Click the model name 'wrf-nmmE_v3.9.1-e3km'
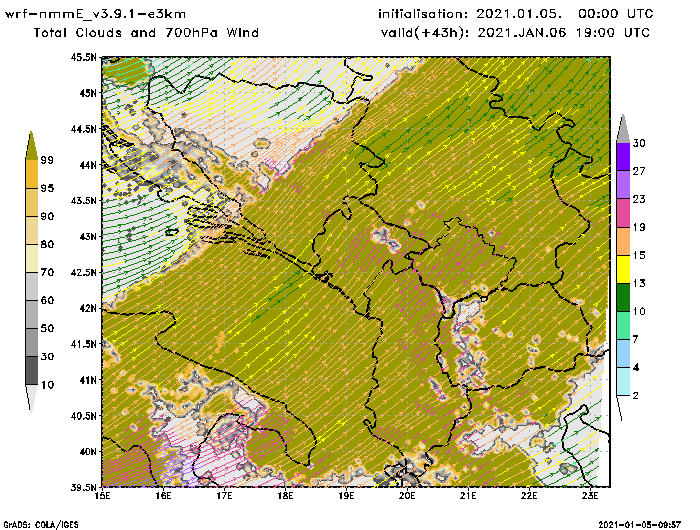The height and width of the screenshot is (530, 700). tap(95, 14)
